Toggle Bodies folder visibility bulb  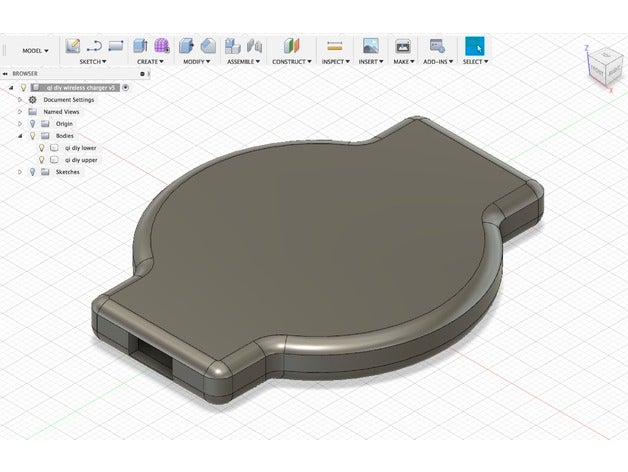(32, 136)
